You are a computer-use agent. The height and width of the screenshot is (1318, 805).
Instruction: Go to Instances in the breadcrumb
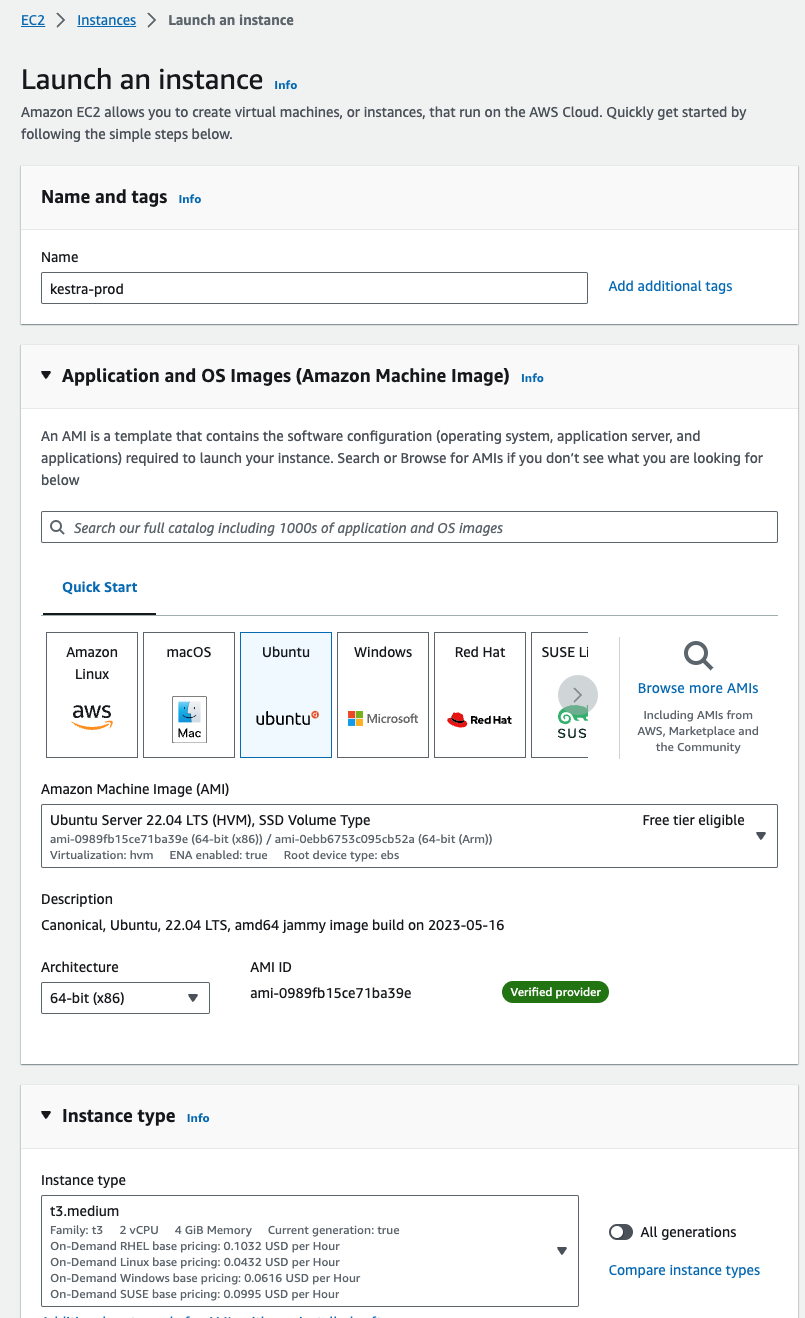[106, 20]
